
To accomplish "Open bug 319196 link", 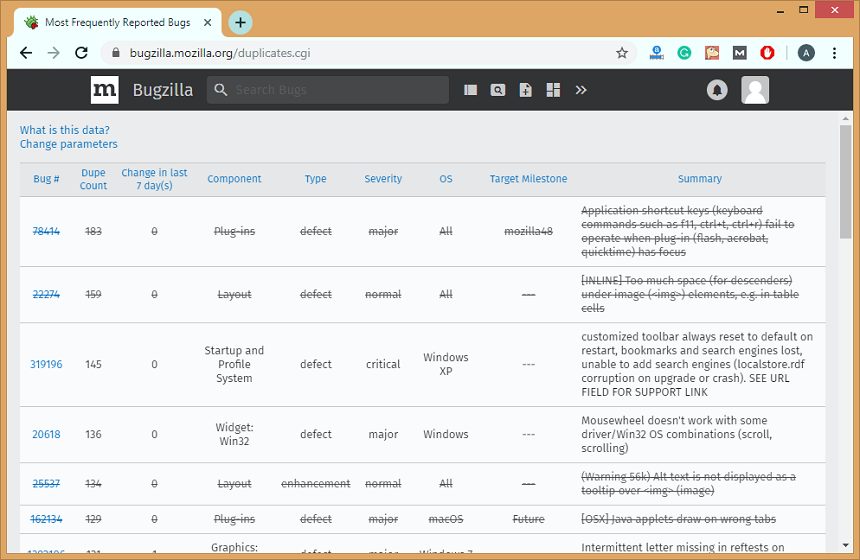I will coord(46,364).
